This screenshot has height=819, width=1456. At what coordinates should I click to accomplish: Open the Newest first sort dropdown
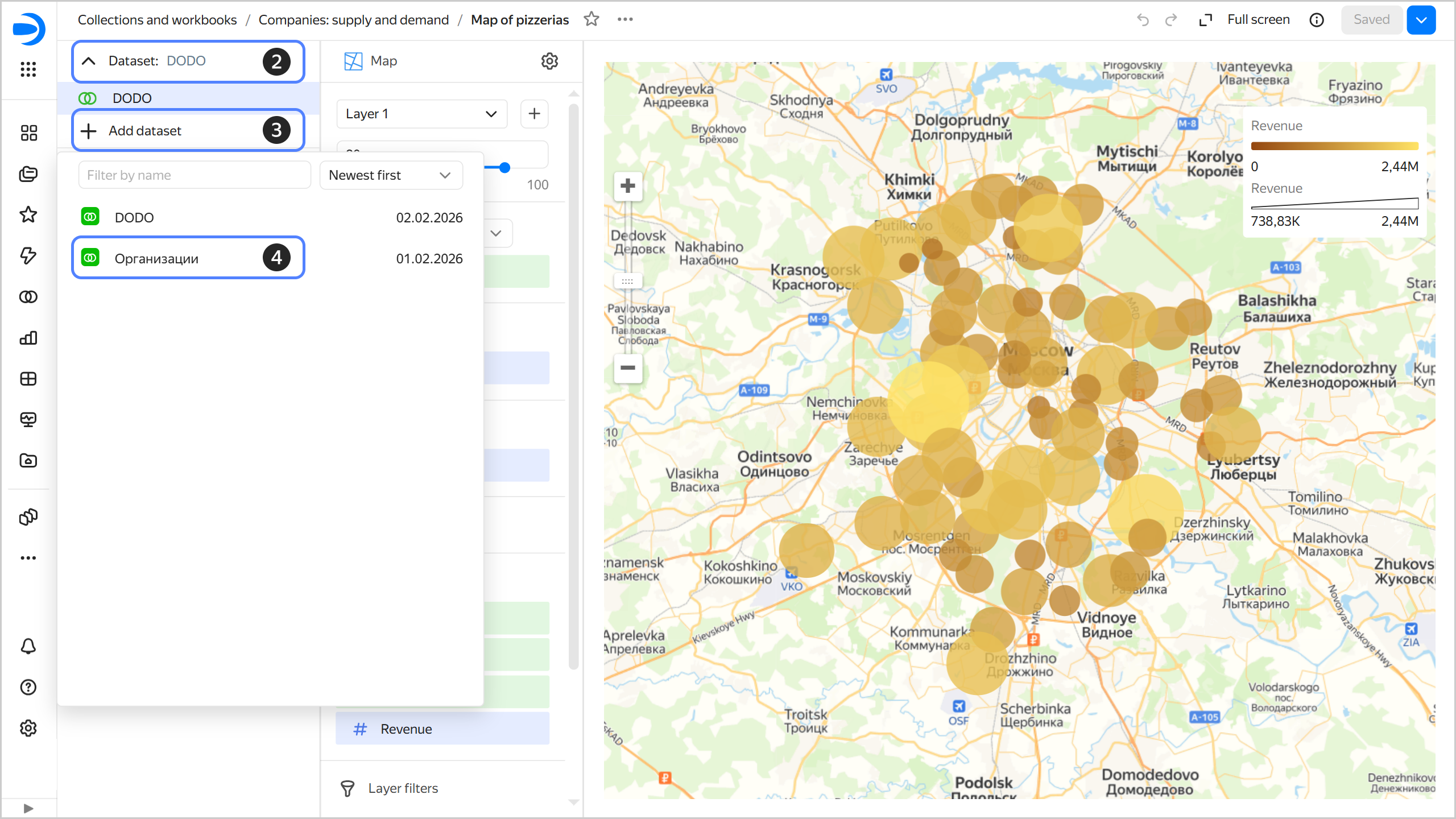click(x=391, y=175)
